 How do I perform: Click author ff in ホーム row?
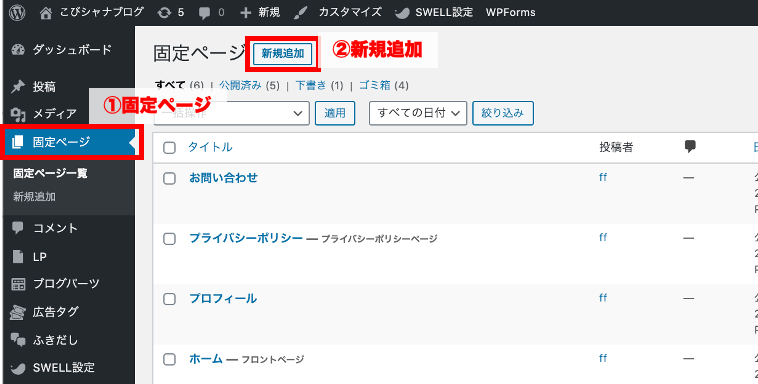[x=603, y=358]
